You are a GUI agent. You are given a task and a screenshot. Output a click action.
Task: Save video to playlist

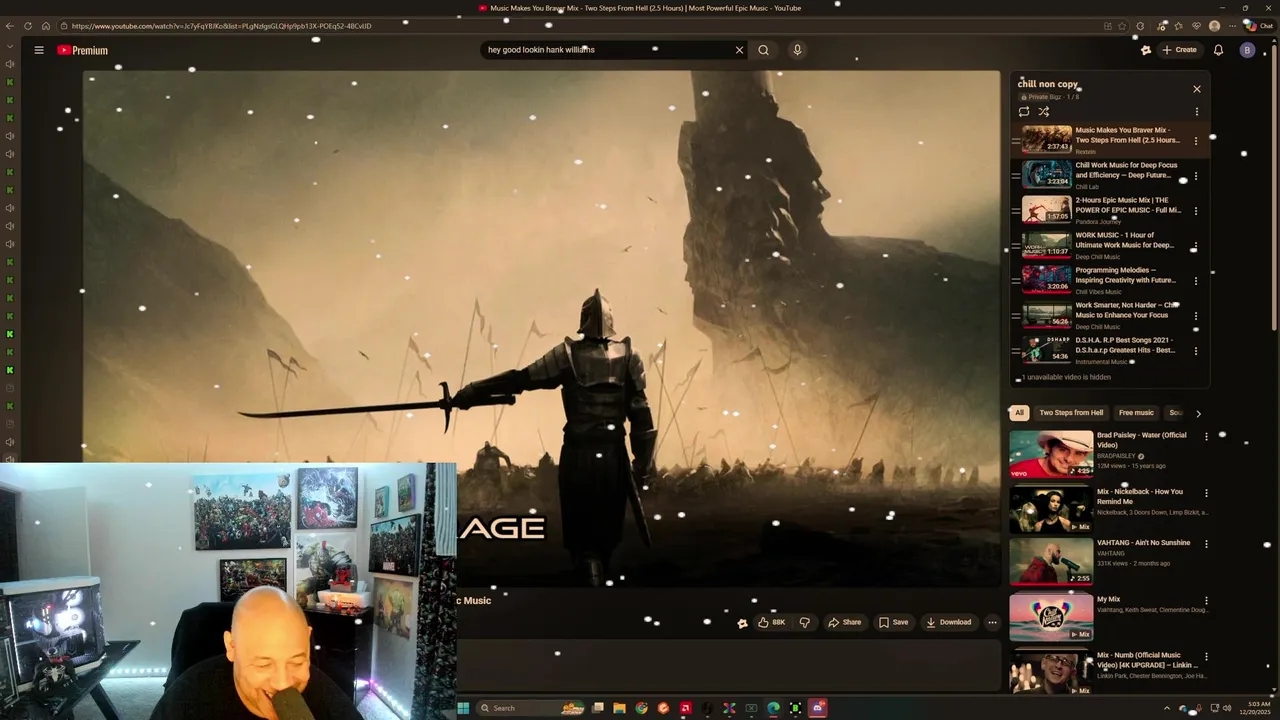point(893,622)
